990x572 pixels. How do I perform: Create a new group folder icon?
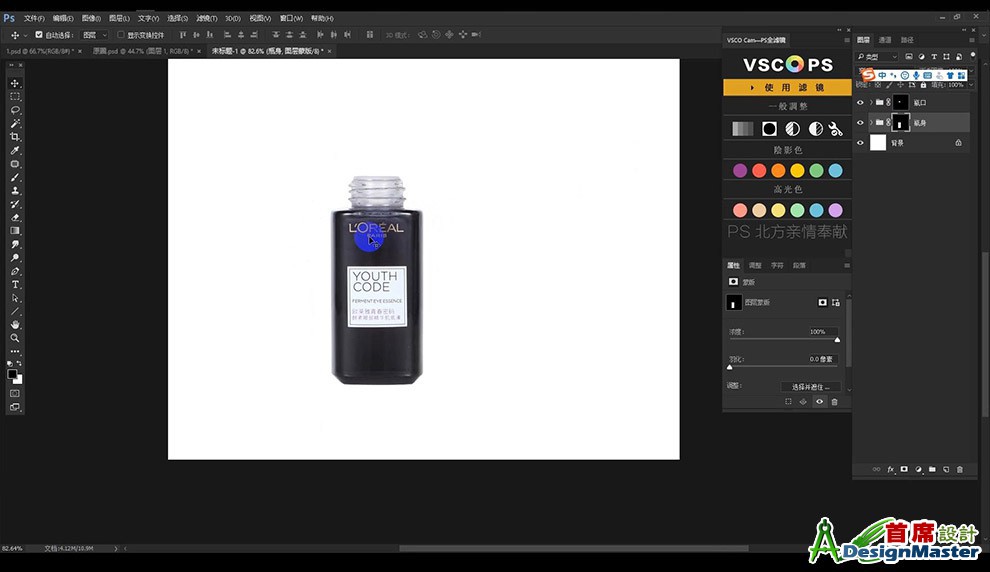pyautogui.click(x=932, y=470)
